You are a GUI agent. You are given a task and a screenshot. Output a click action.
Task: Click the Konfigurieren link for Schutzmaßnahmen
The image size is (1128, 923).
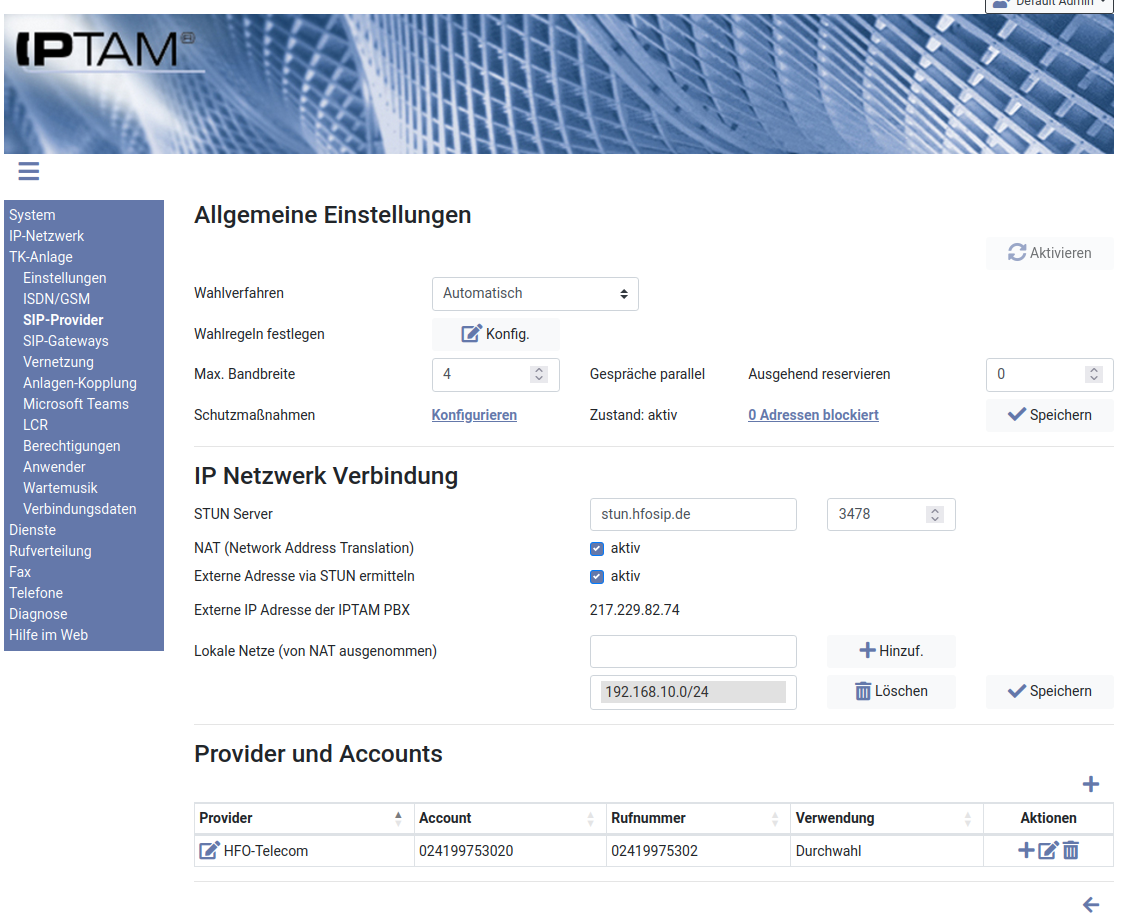coord(474,415)
